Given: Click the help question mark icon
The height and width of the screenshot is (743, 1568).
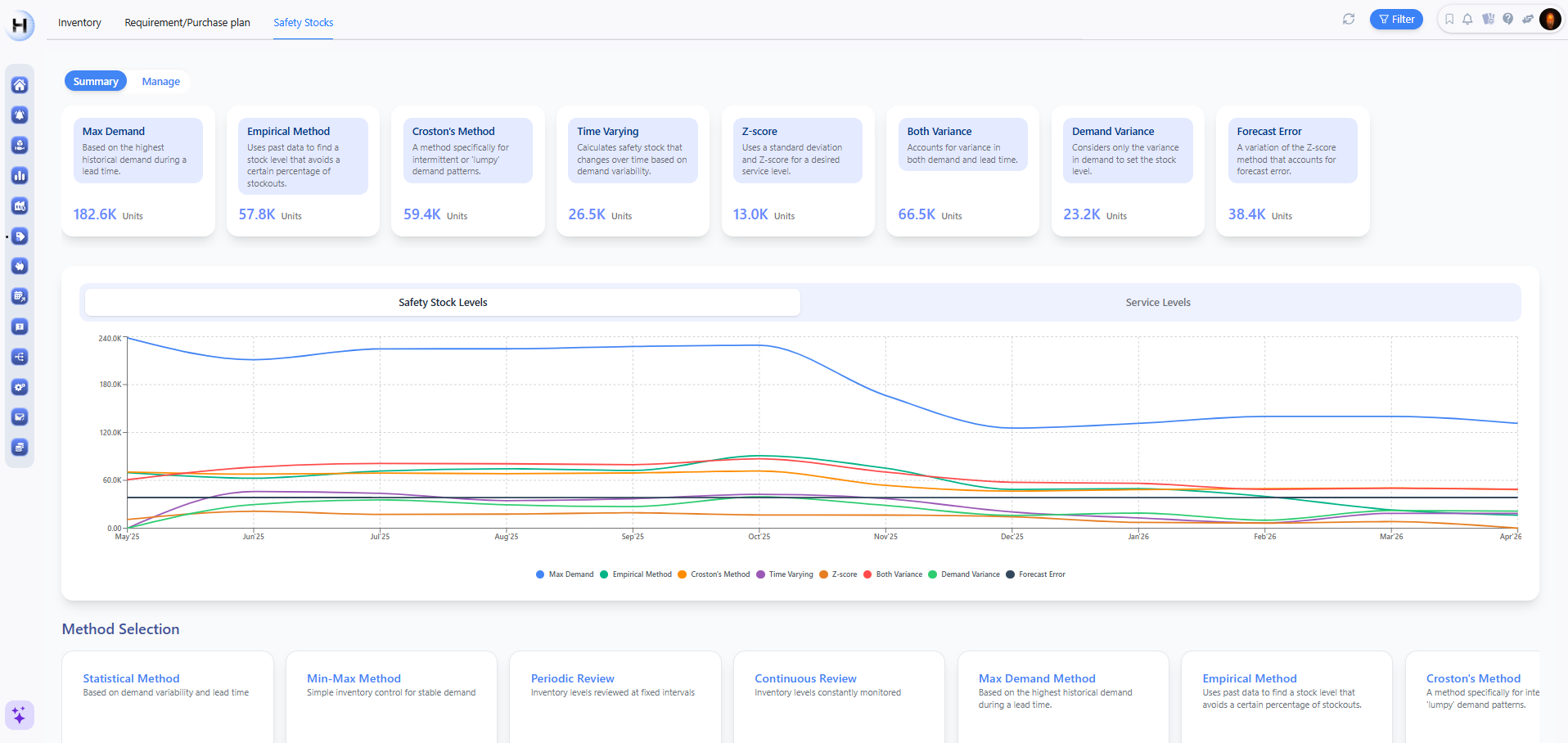Looking at the screenshot, I should click(x=1507, y=20).
